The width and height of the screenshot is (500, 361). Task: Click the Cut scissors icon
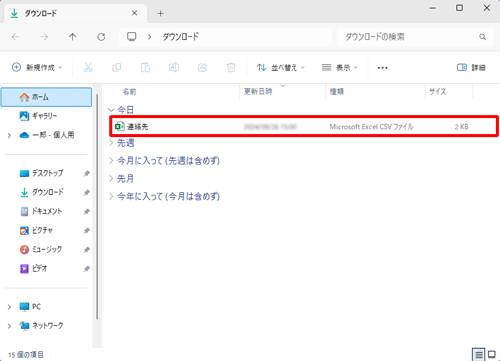[x=88, y=68]
